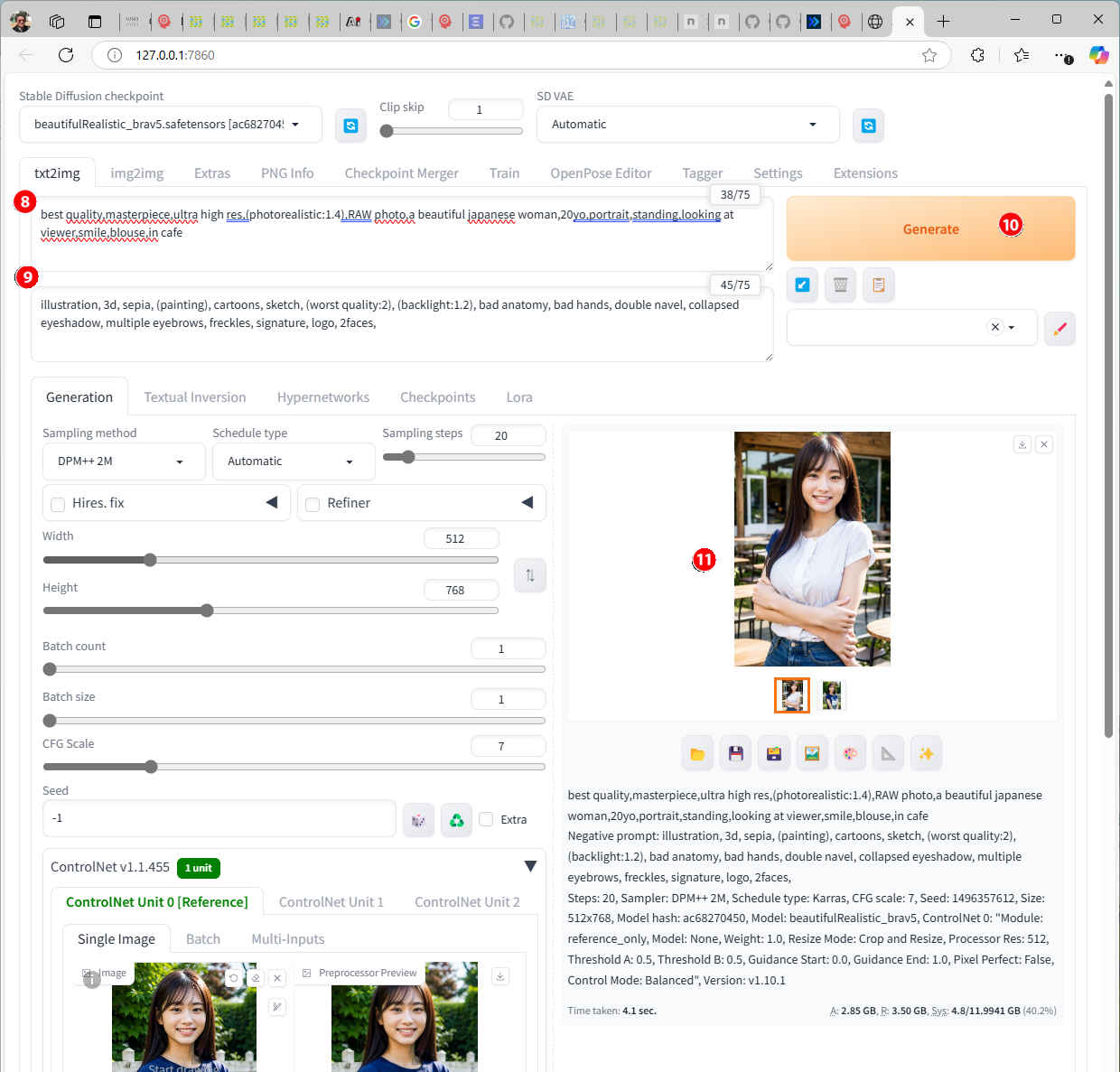Viewport: 1120px width, 1072px height.
Task: Open the Lora tab
Action: [x=518, y=397]
